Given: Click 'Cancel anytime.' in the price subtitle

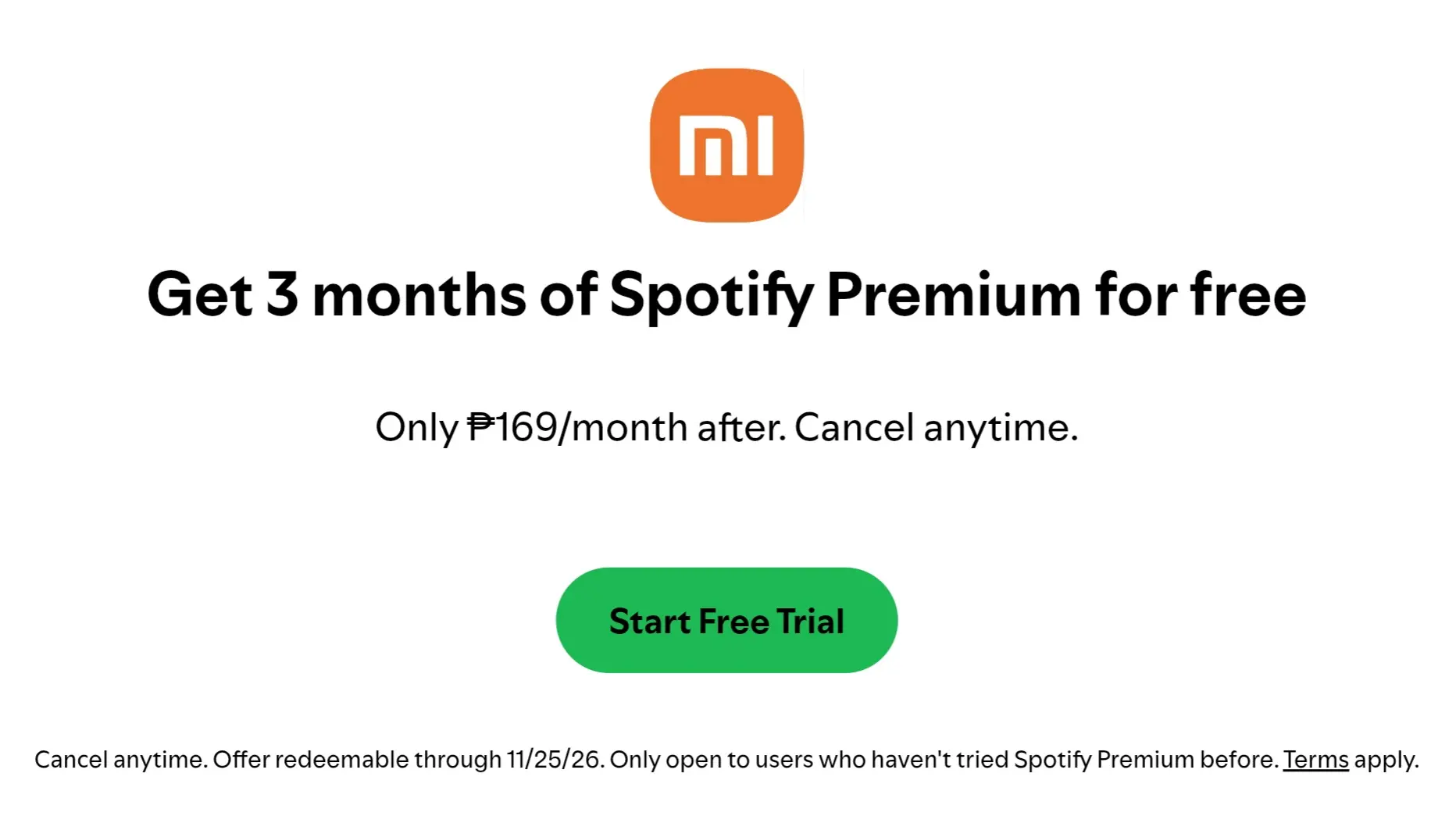Looking at the screenshot, I should pos(936,428).
